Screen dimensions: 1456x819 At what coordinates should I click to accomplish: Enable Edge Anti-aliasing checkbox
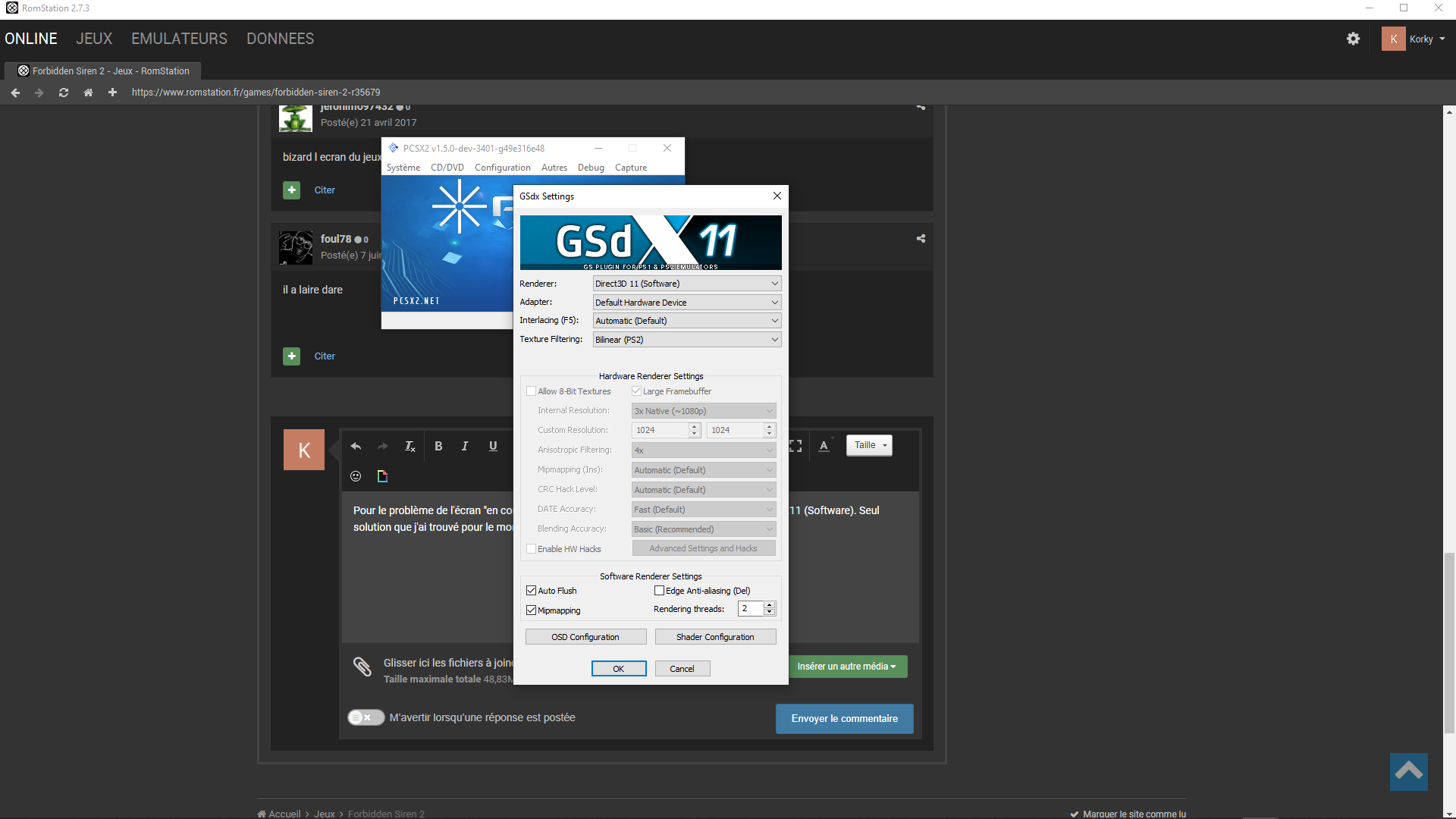659,591
